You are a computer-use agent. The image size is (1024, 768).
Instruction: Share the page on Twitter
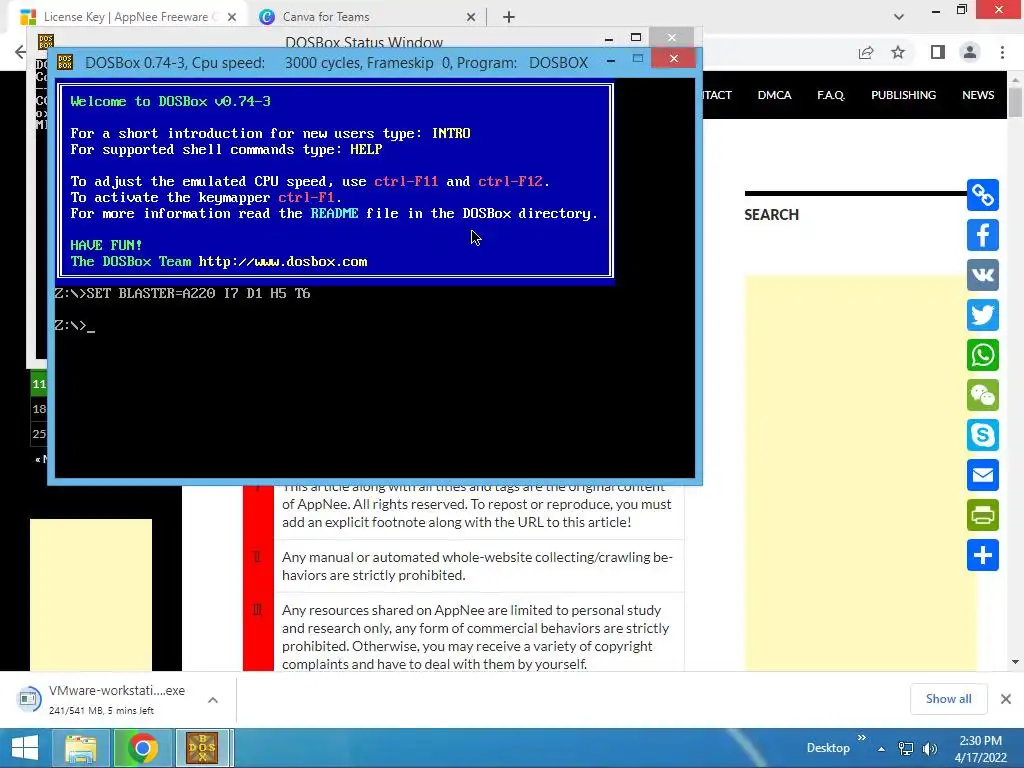[982, 315]
